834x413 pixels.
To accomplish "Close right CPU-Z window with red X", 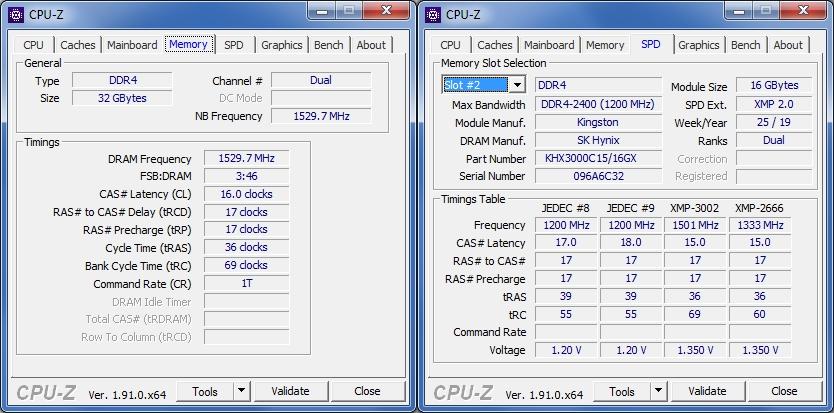I will 804,11.
